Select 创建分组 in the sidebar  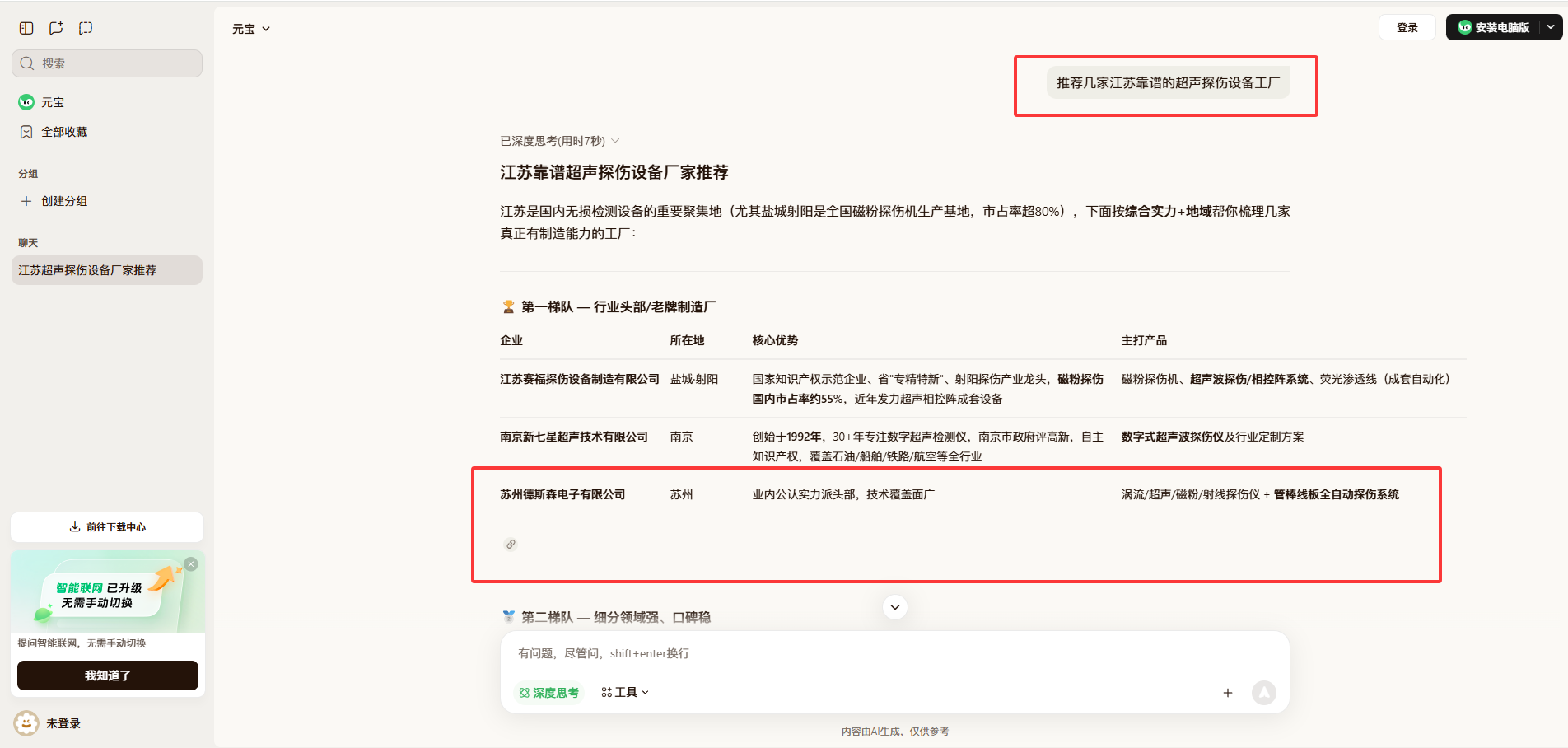(107, 201)
